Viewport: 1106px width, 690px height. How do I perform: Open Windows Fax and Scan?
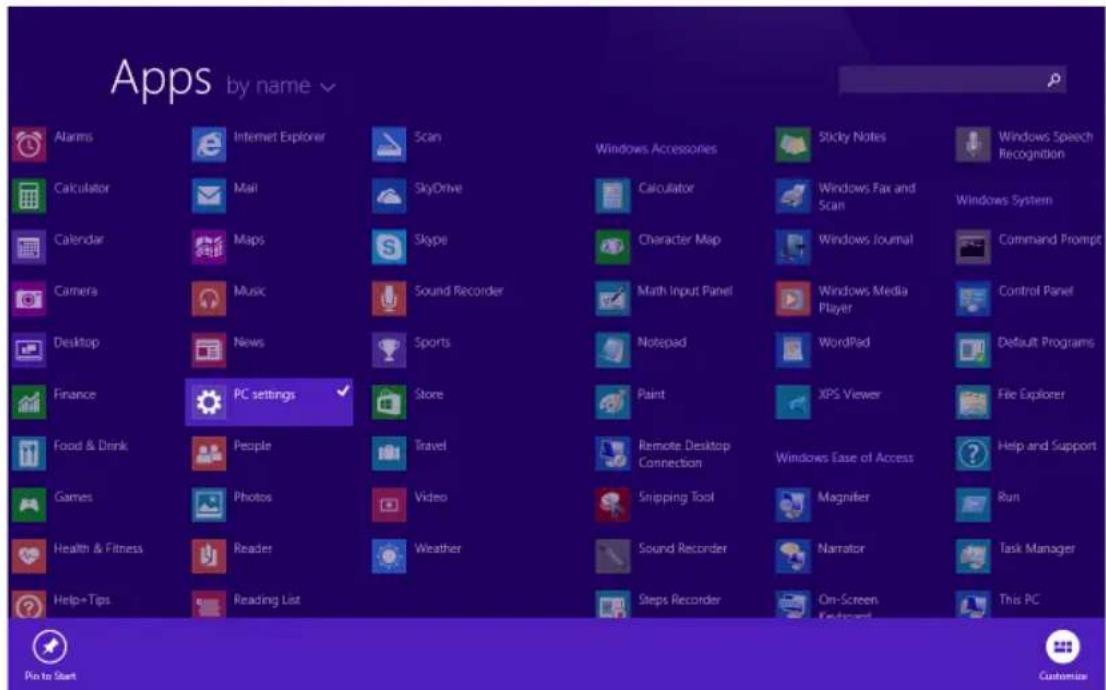pos(846,196)
